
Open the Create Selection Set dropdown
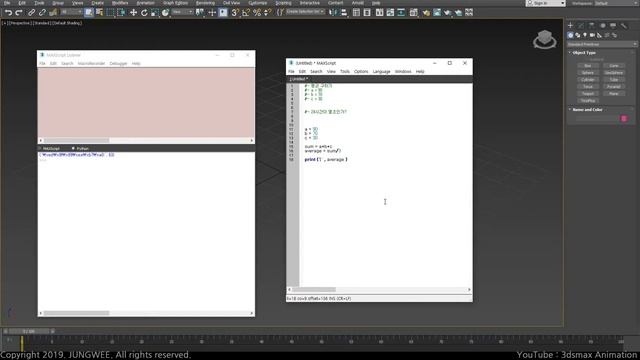(305, 12)
